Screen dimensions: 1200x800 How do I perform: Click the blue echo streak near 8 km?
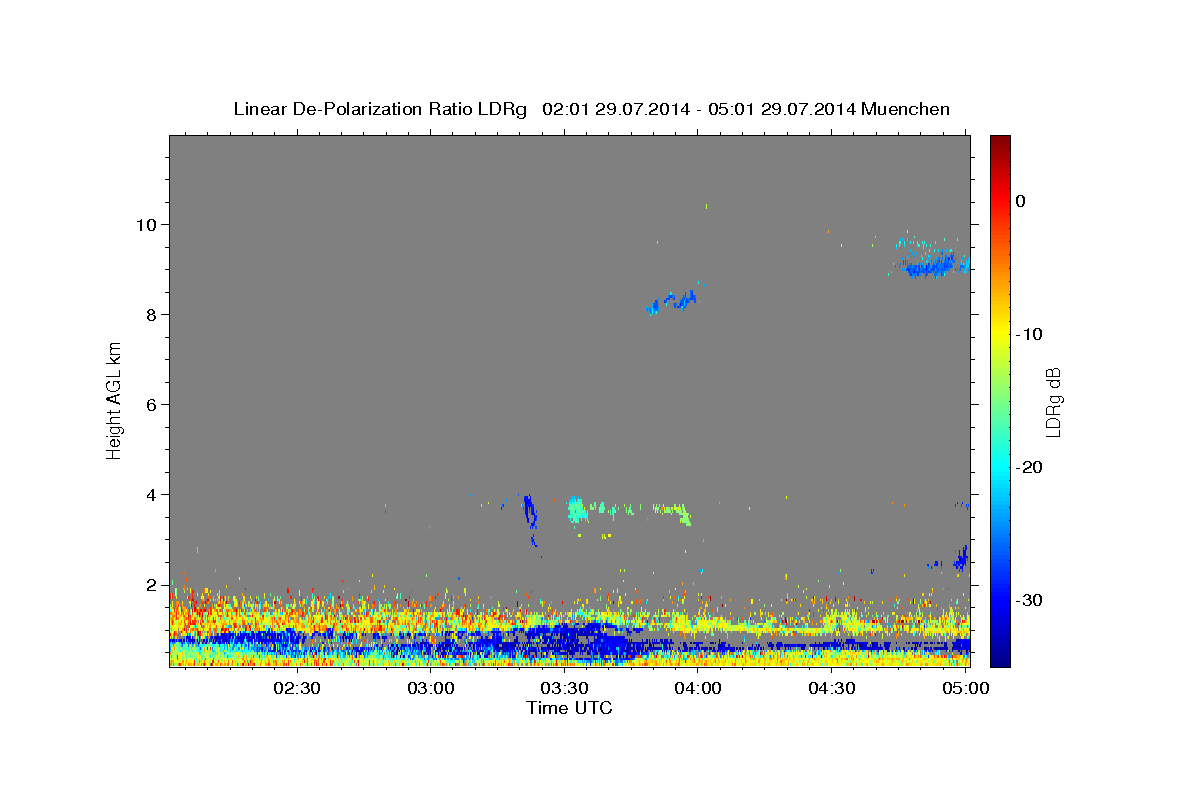coord(671,301)
